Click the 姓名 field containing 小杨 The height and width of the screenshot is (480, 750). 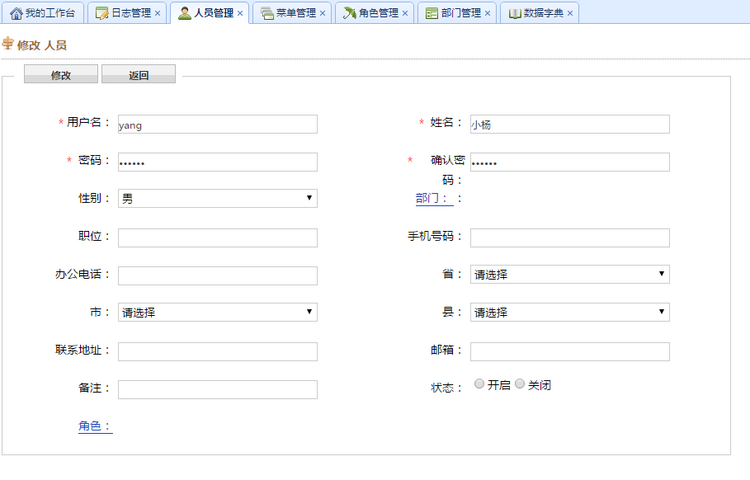coord(570,124)
